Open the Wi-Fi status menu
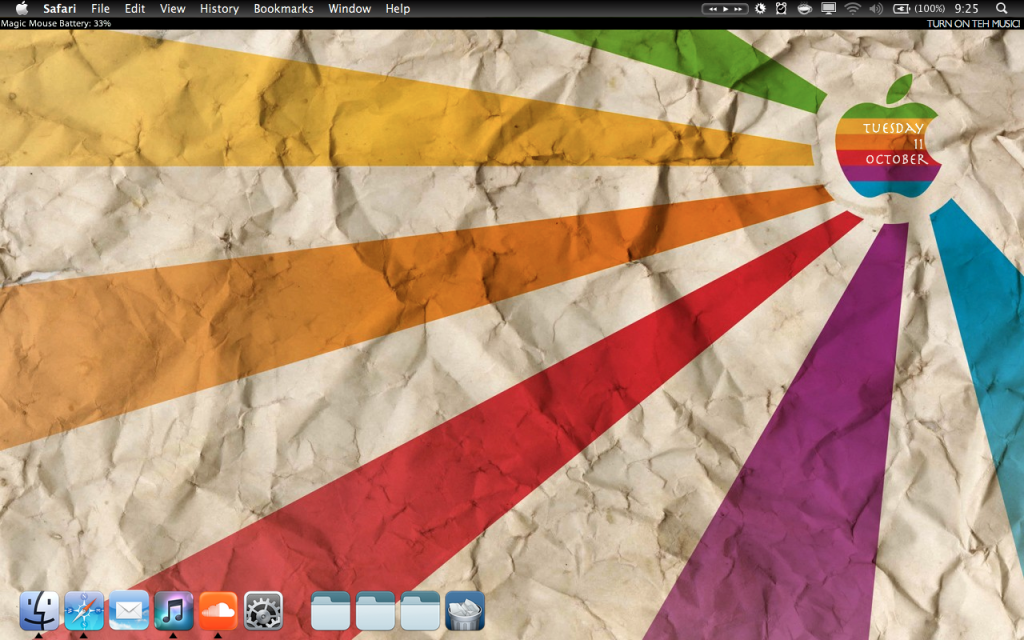 [852, 8]
